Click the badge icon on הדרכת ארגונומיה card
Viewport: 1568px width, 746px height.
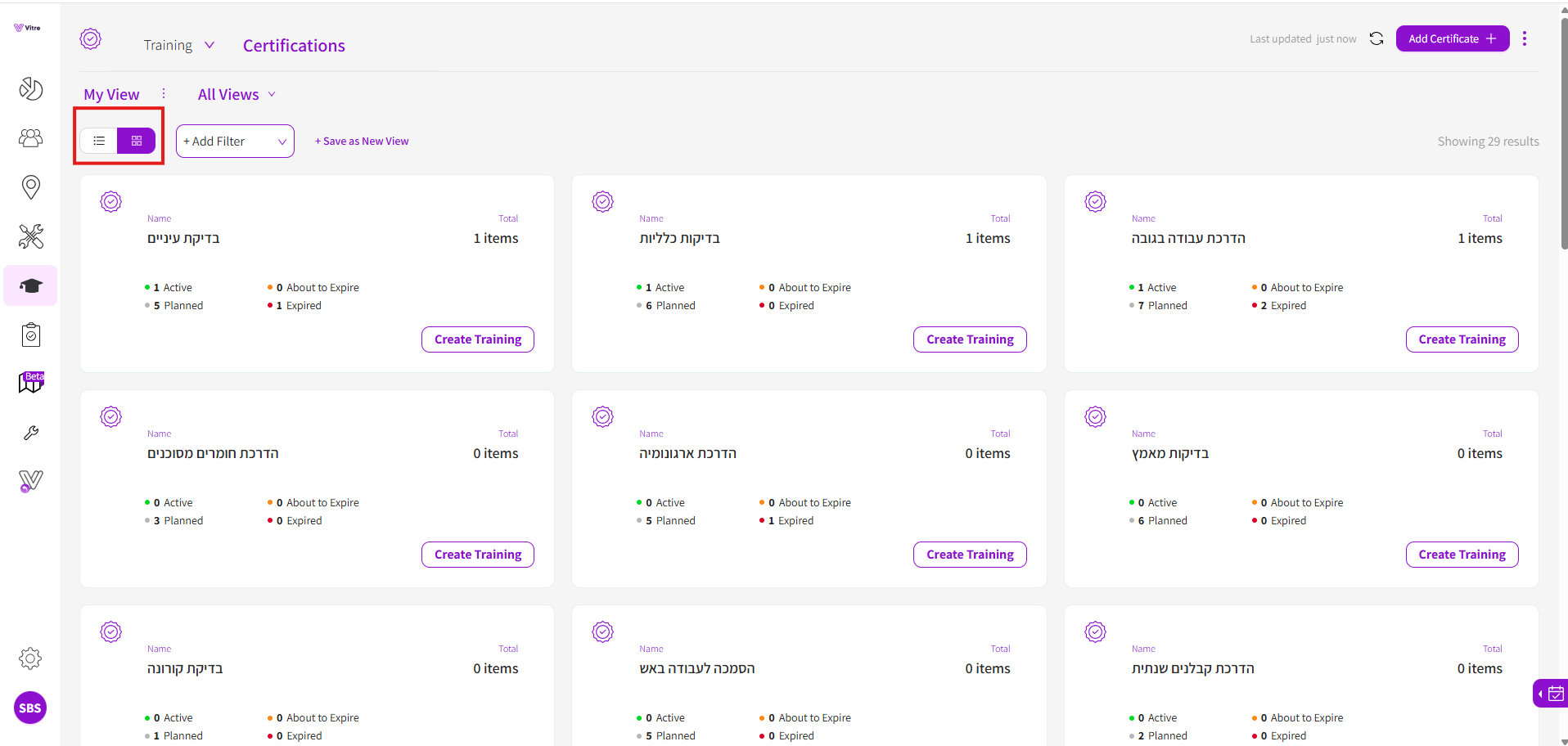[603, 416]
